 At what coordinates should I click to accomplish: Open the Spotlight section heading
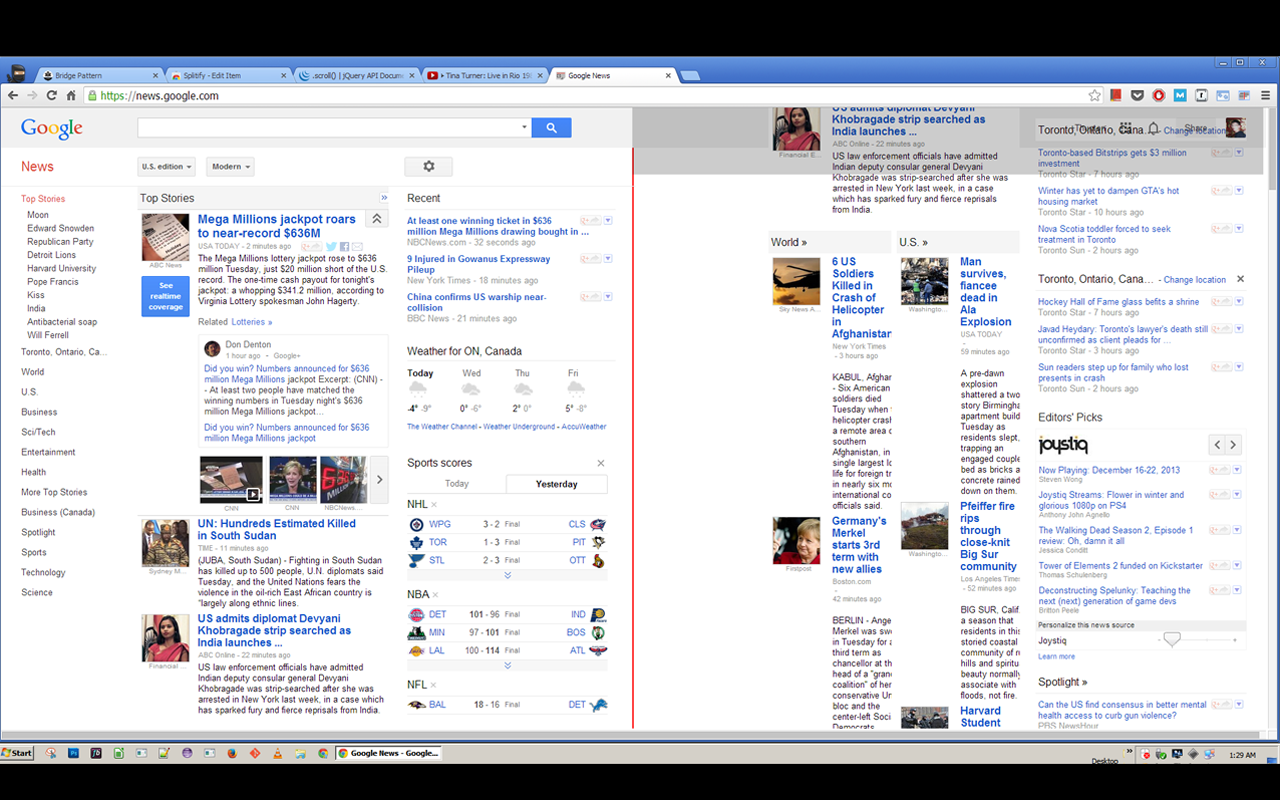point(1062,682)
